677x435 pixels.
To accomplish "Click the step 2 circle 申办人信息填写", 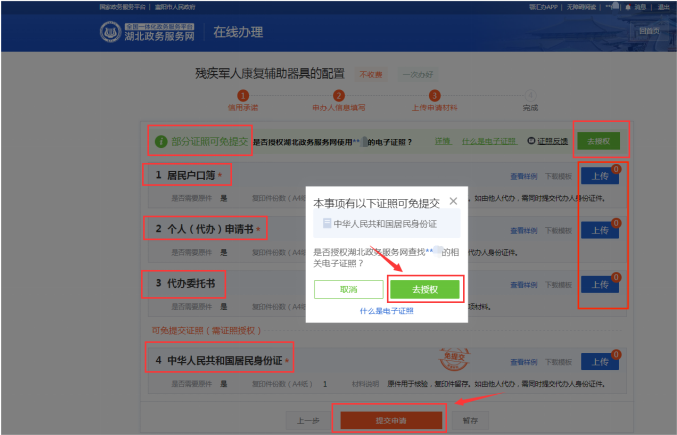I will coord(339,95).
